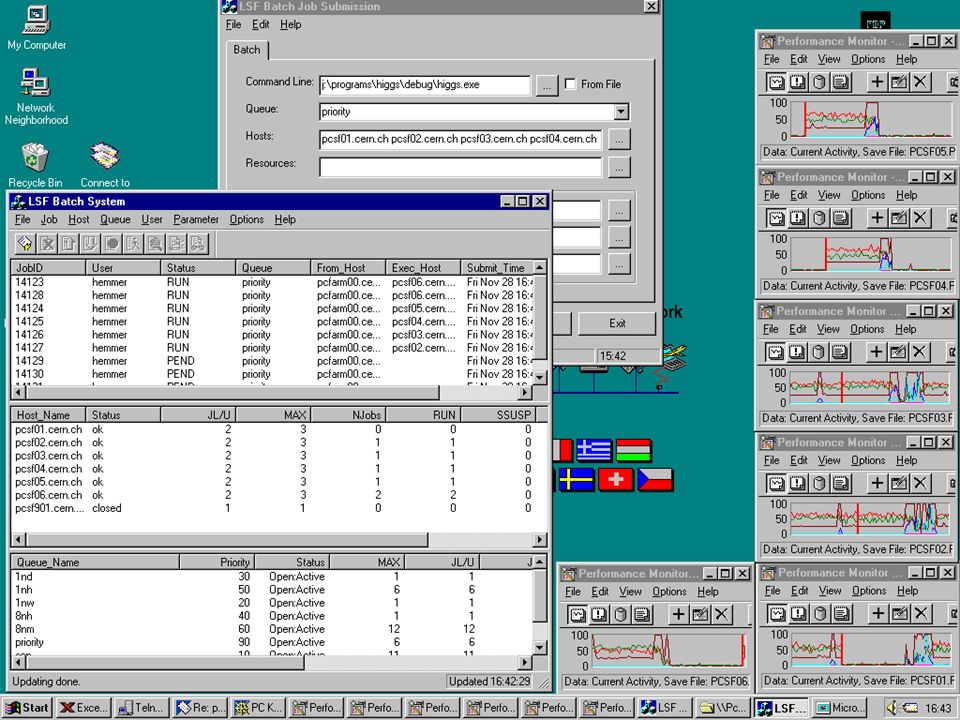Click queue list vertical scrollbar down arrow

pyautogui.click(x=539, y=647)
